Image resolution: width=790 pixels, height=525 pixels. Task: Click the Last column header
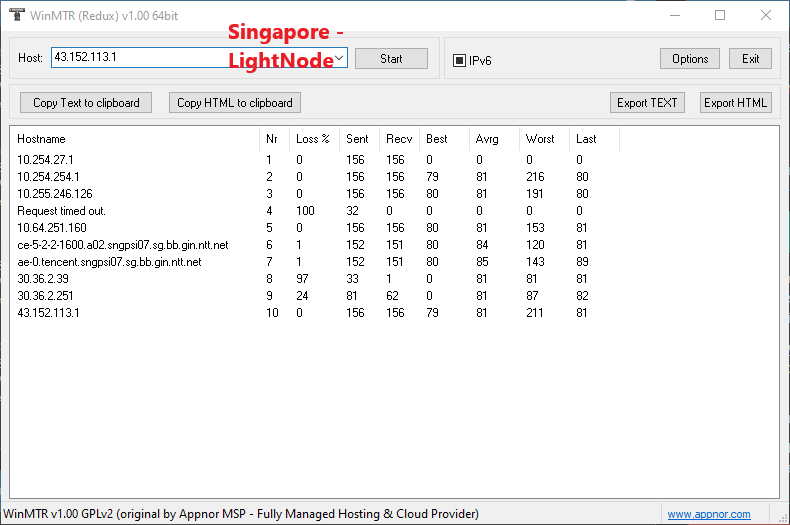(x=594, y=139)
